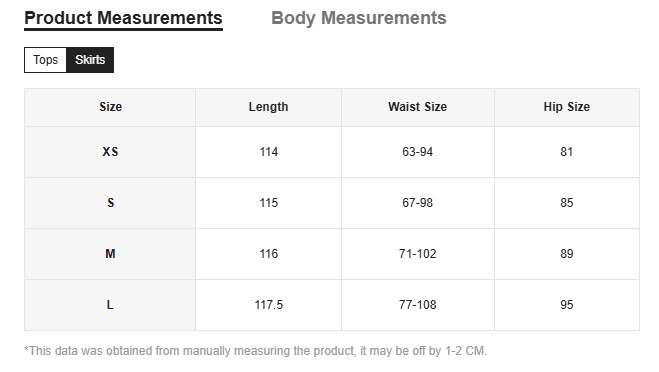Click the 71-102 waist size cell
The width and height of the screenshot is (659, 372).
(x=417, y=254)
